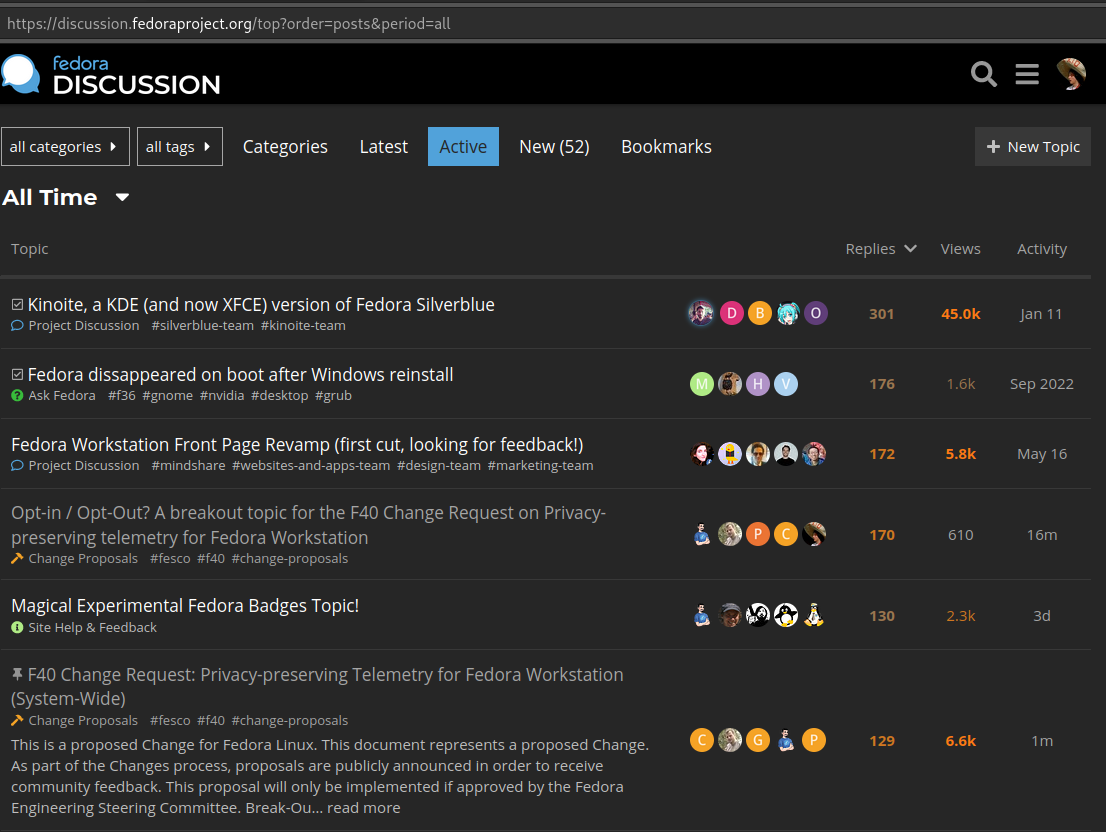Click the first poster avatar on Badges topic
The width and height of the screenshot is (1106, 832).
pos(701,615)
